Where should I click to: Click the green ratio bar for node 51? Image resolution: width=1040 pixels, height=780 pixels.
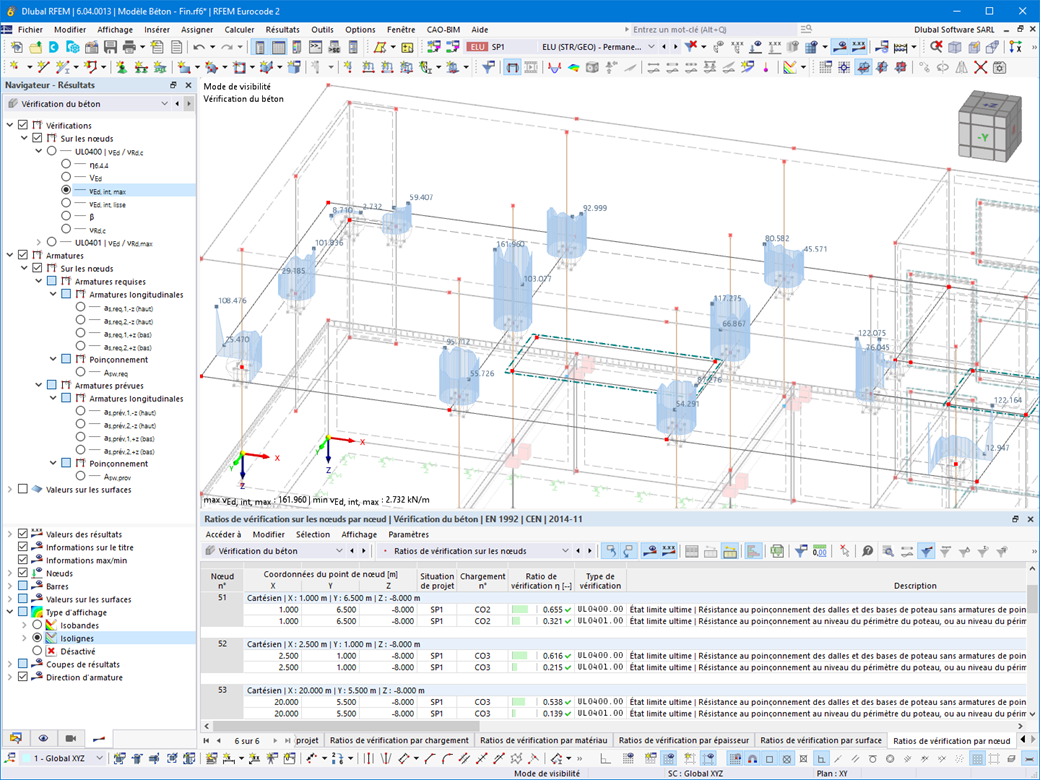pyautogui.click(x=520, y=608)
